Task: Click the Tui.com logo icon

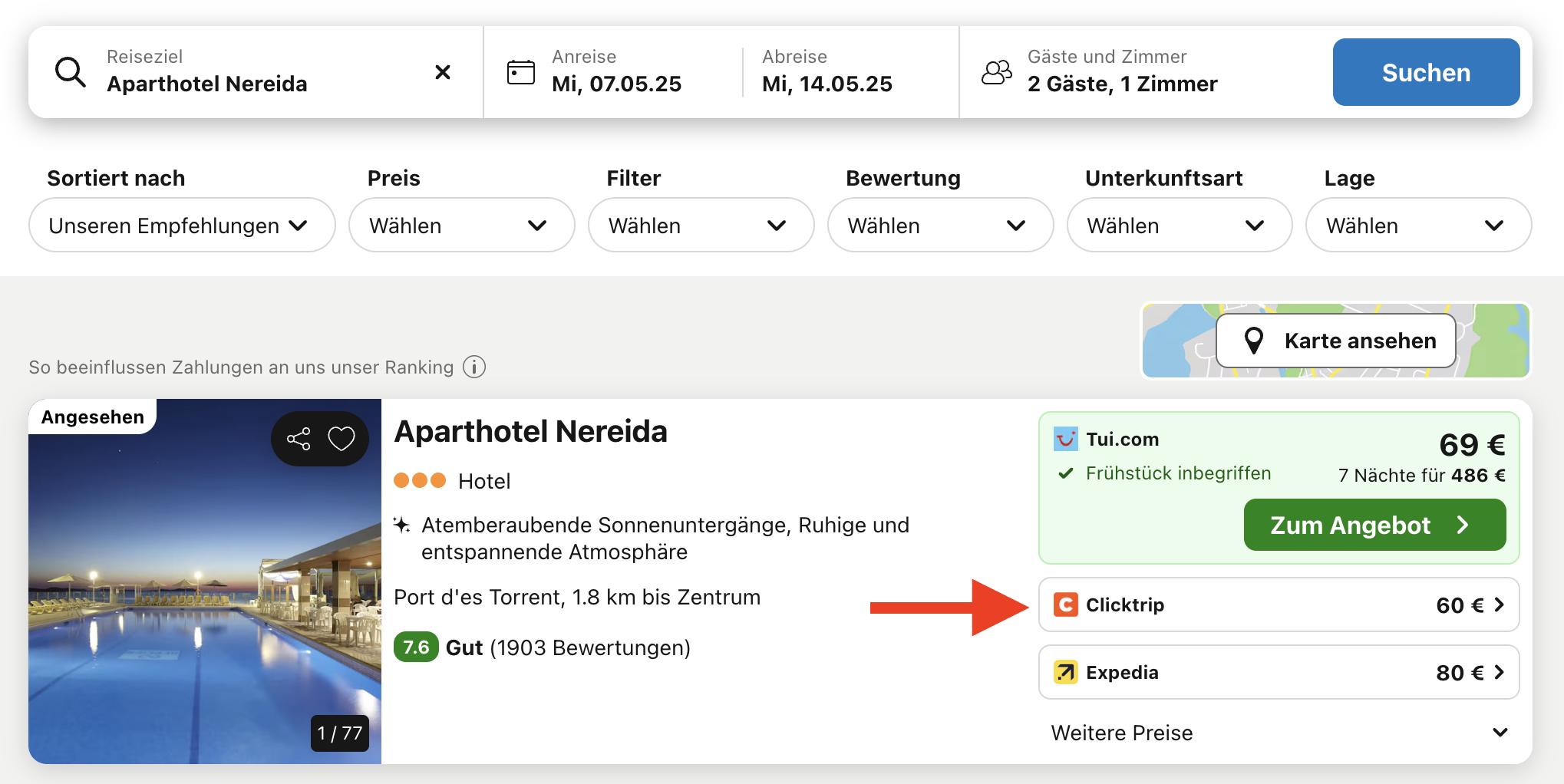Action: (x=1066, y=440)
